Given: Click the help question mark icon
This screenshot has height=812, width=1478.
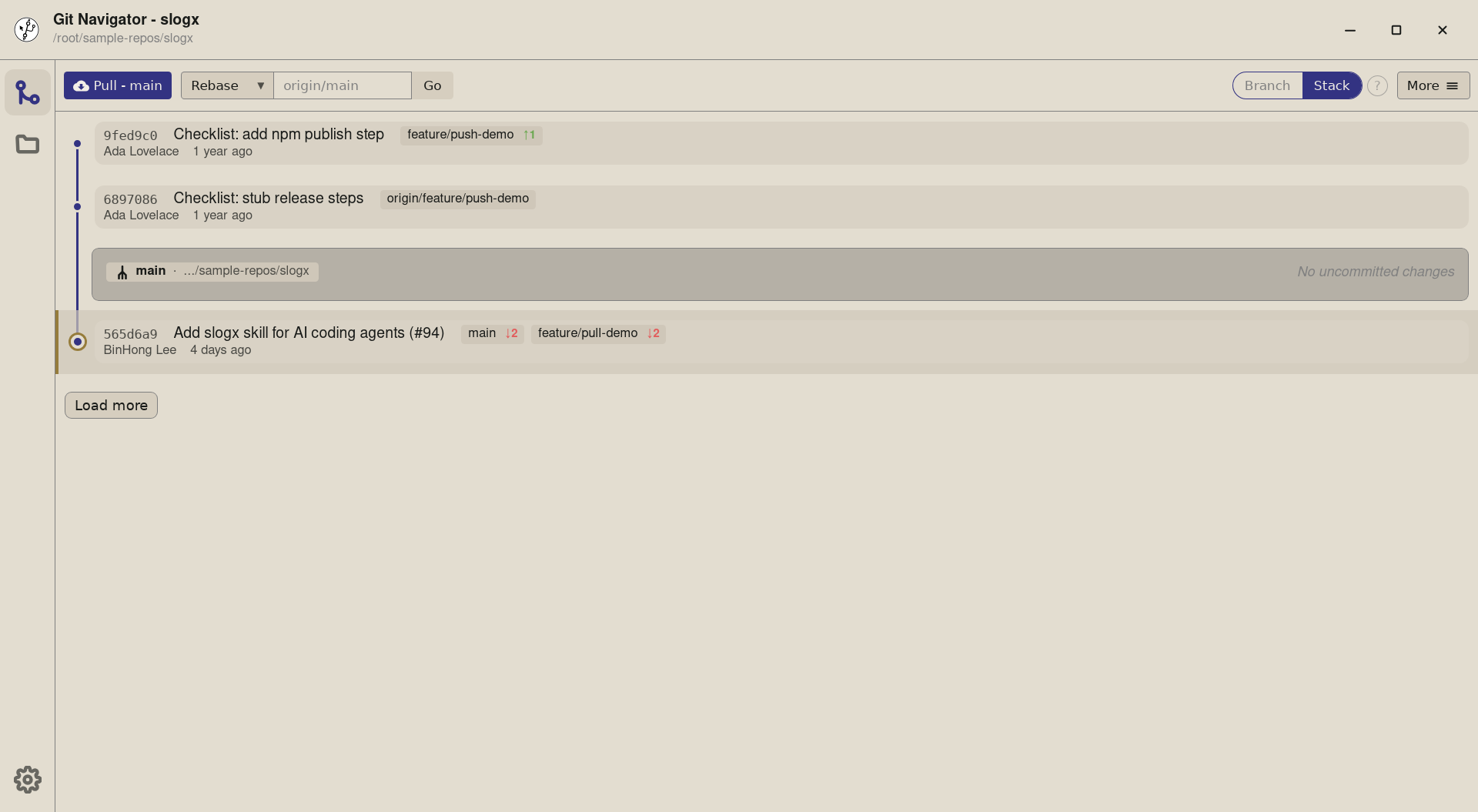Looking at the screenshot, I should [1377, 85].
